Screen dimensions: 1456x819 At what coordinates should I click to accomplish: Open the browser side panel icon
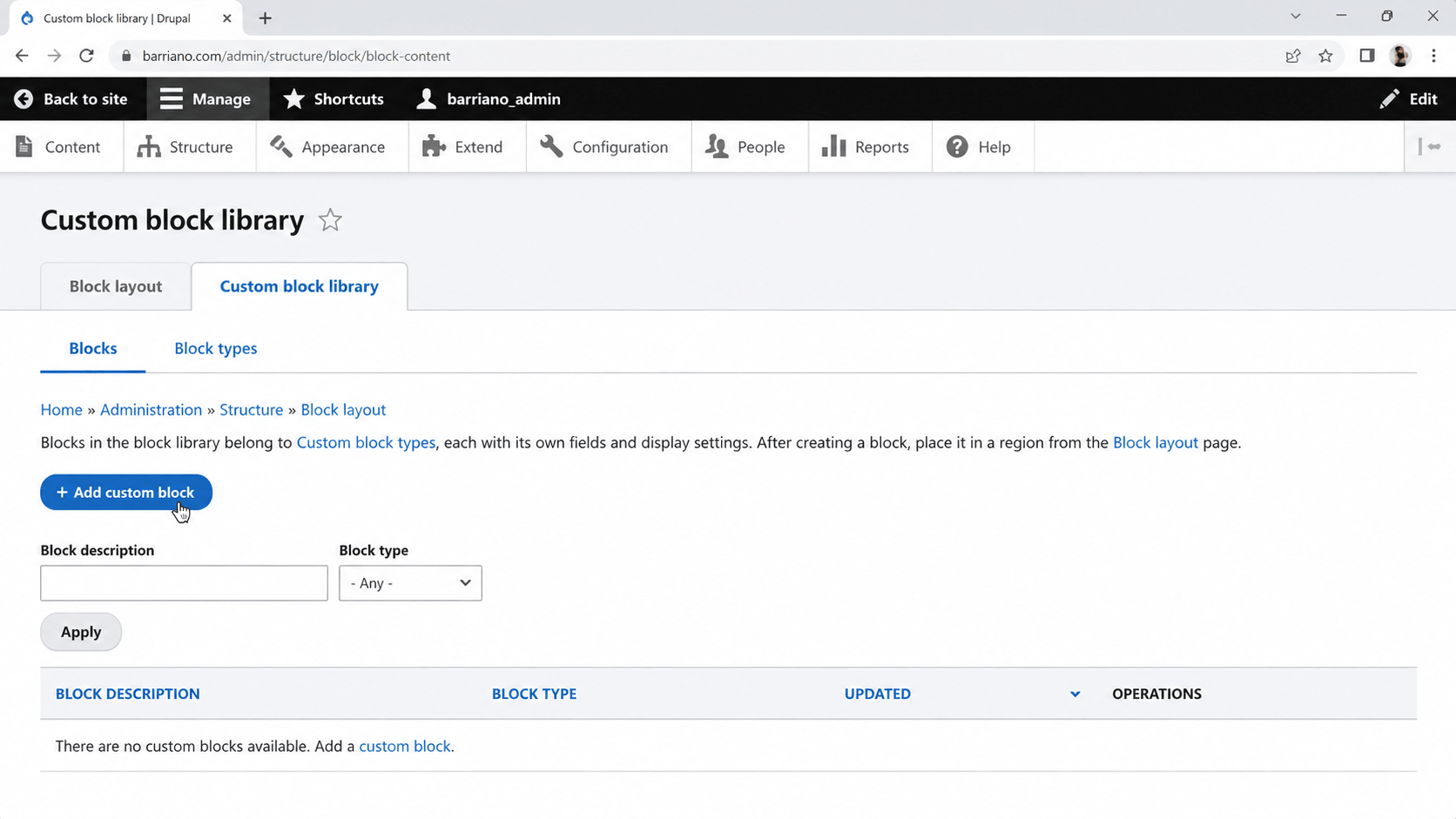pos(1367,56)
